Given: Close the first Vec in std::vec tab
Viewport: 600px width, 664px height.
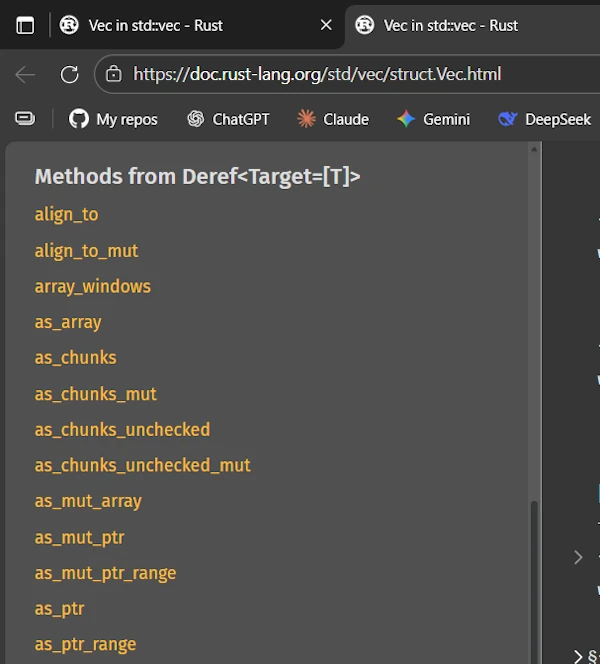Looking at the screenshot, I should [326, 25].
